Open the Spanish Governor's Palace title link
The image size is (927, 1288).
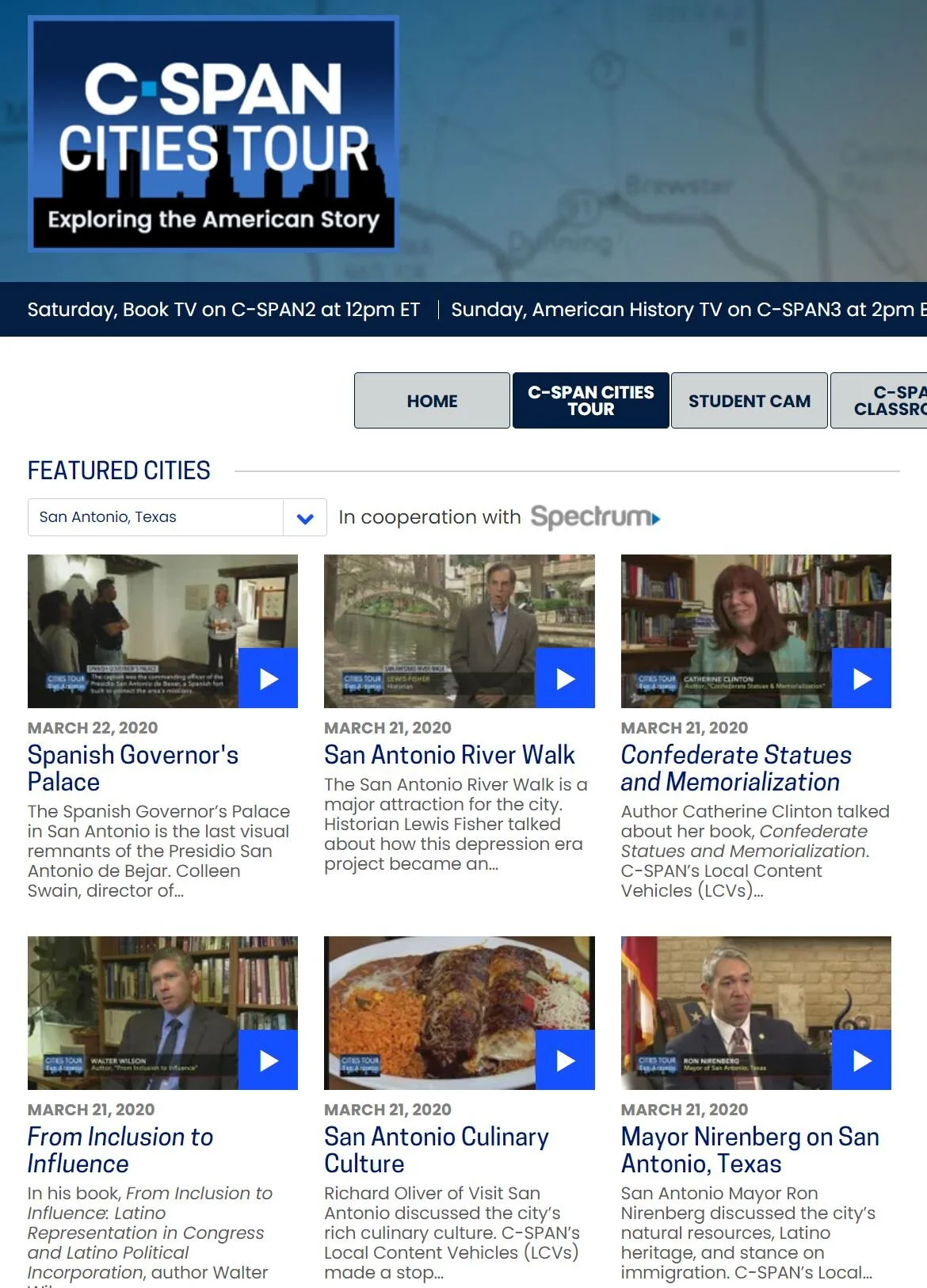click(133, 768)
